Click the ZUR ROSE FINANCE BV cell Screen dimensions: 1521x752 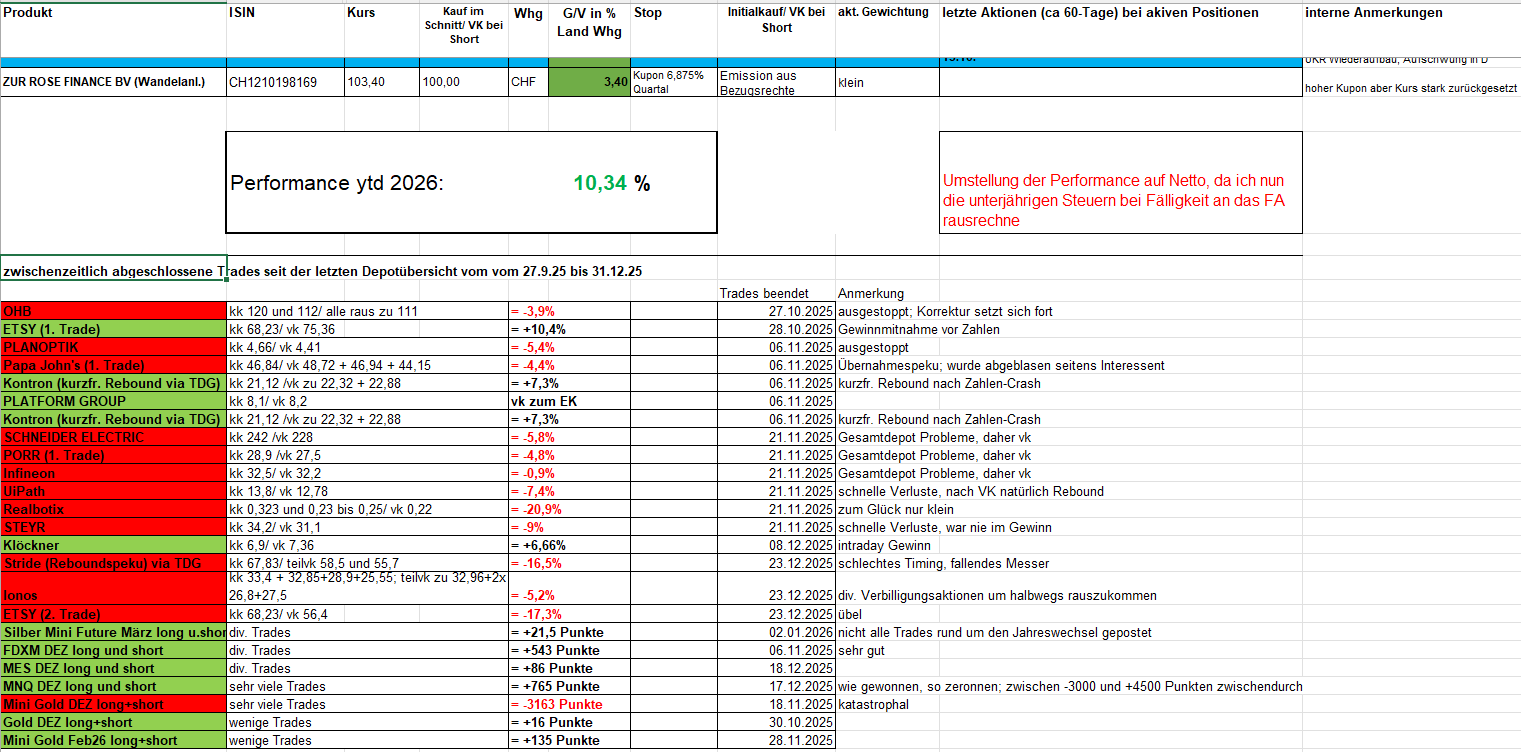pyautogui.click(x=113, y=82)
